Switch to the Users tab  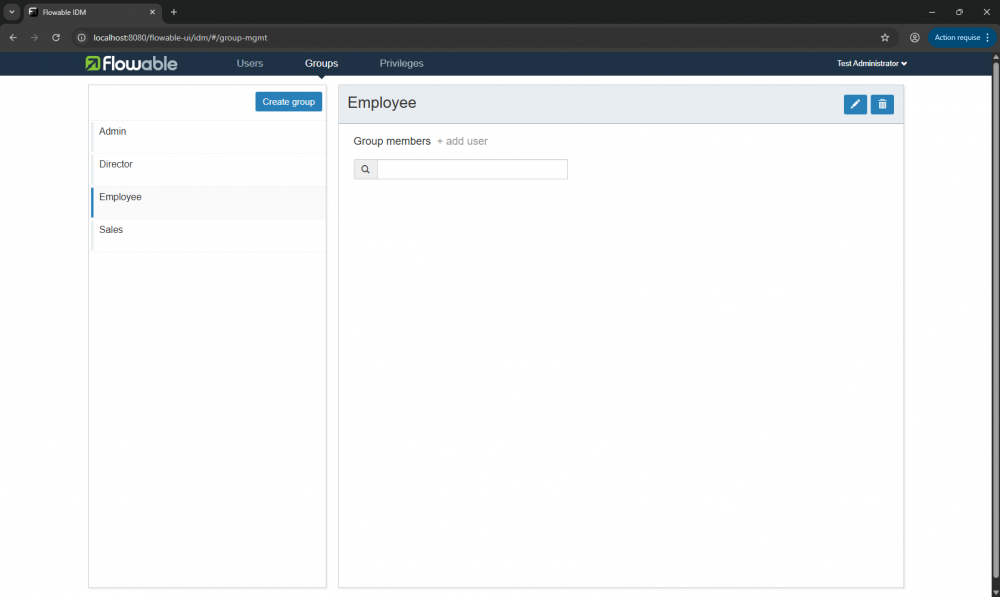click(250, 63)
